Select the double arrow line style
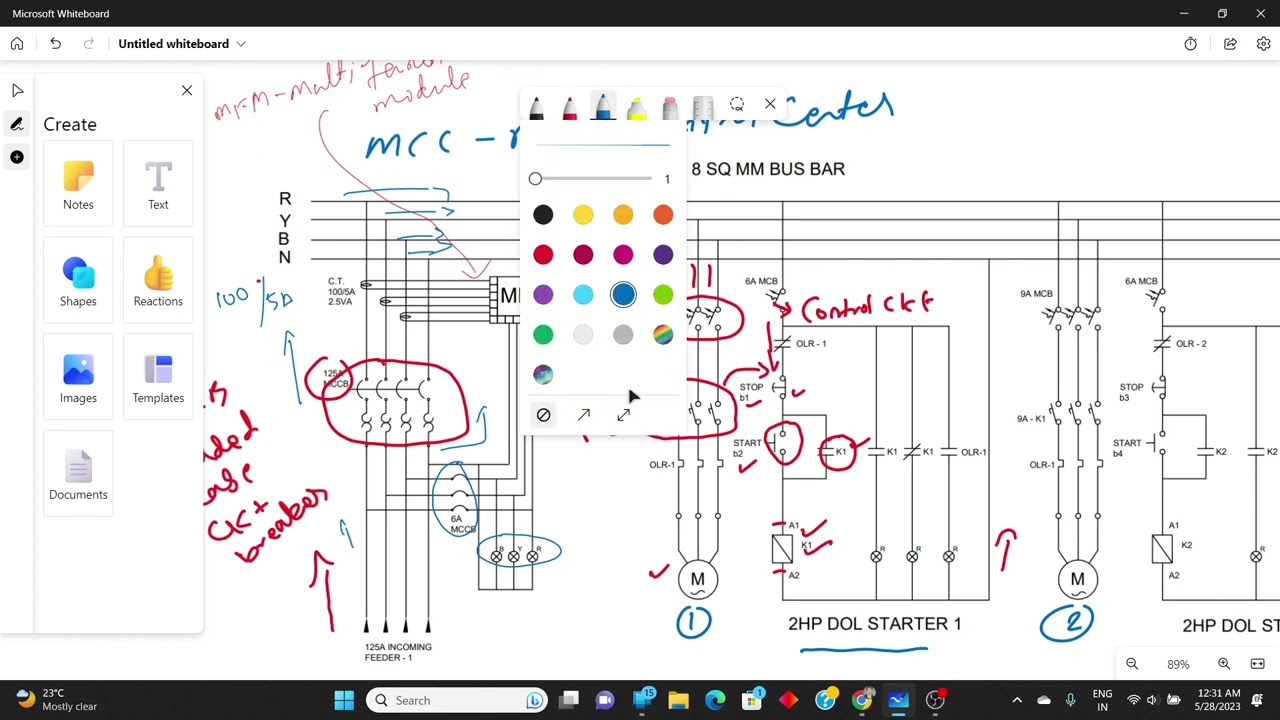The width and height of the screenshot is (1280, 720). (623, 415)
